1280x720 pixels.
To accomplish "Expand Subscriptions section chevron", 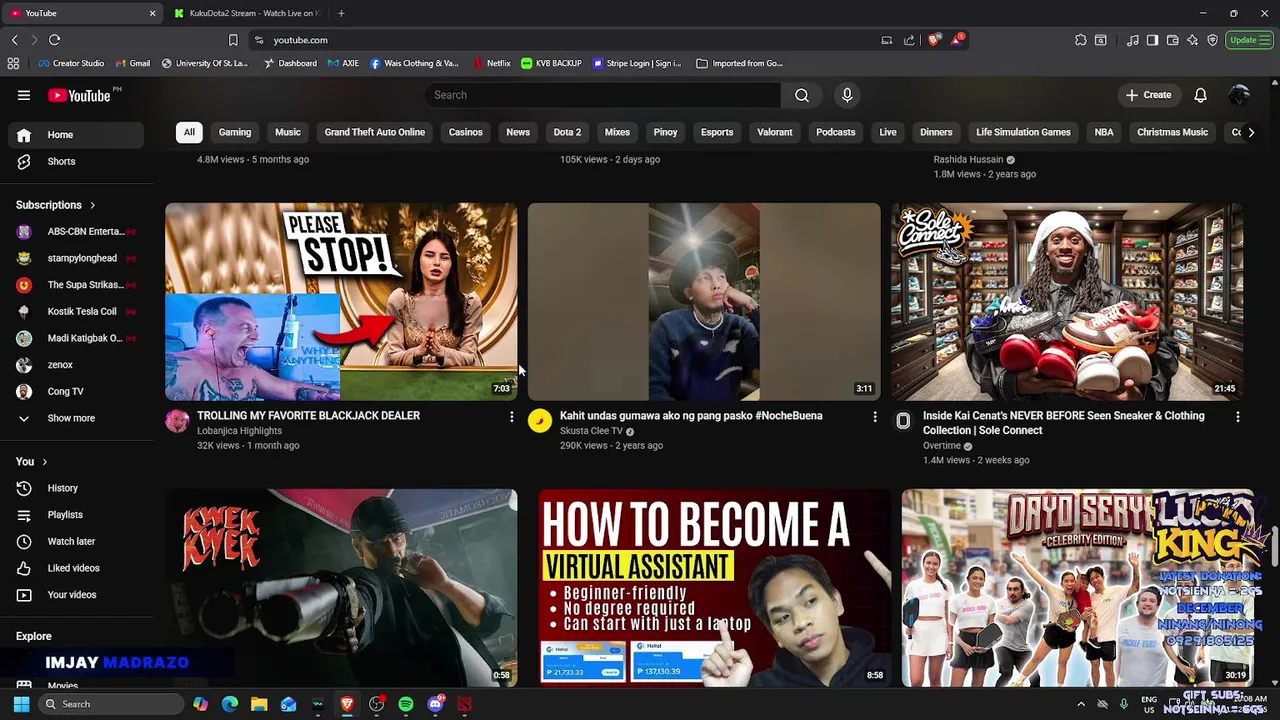I will (x=92, y=205).
